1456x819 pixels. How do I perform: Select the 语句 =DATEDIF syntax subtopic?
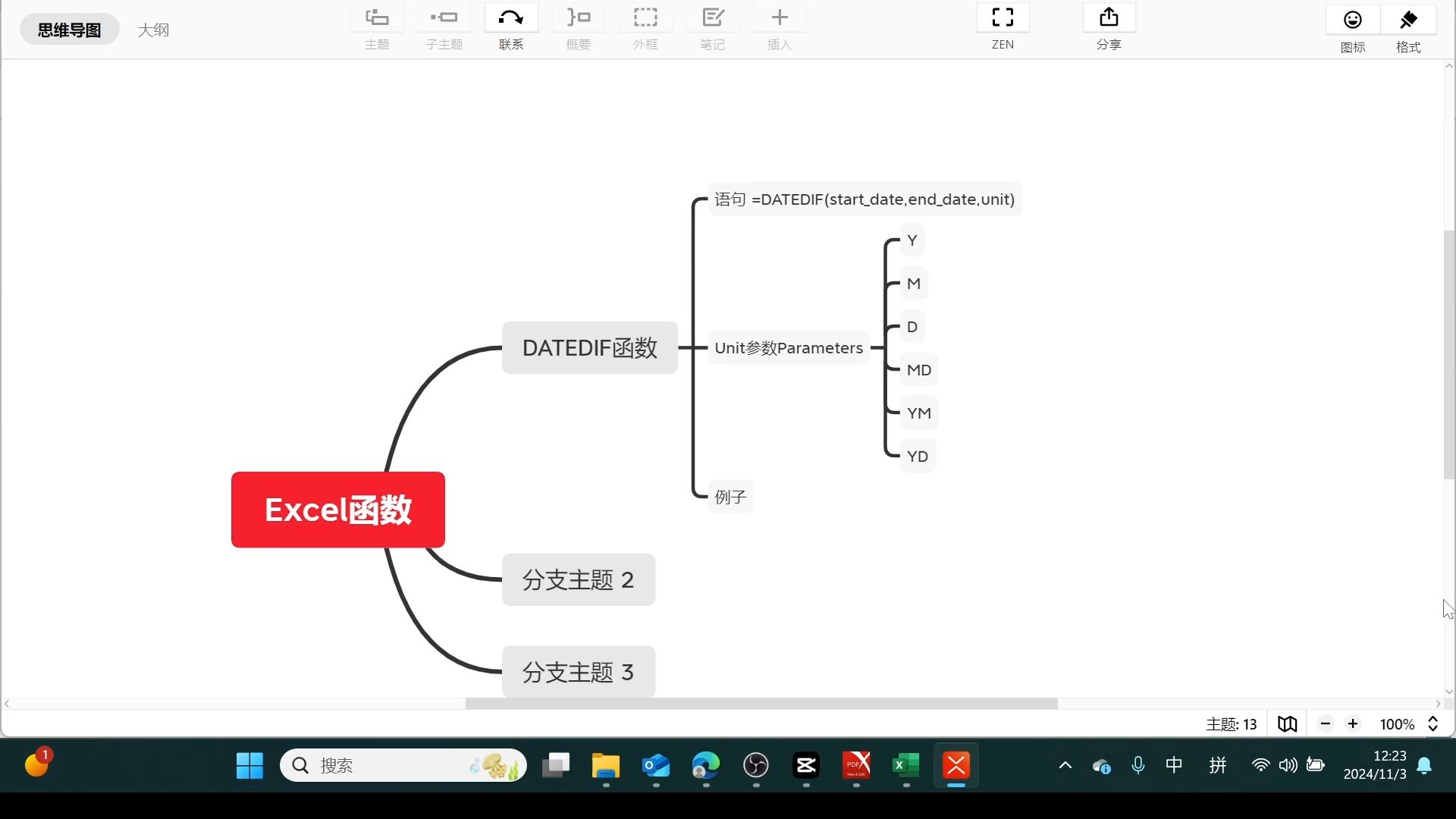pos(865,199)
